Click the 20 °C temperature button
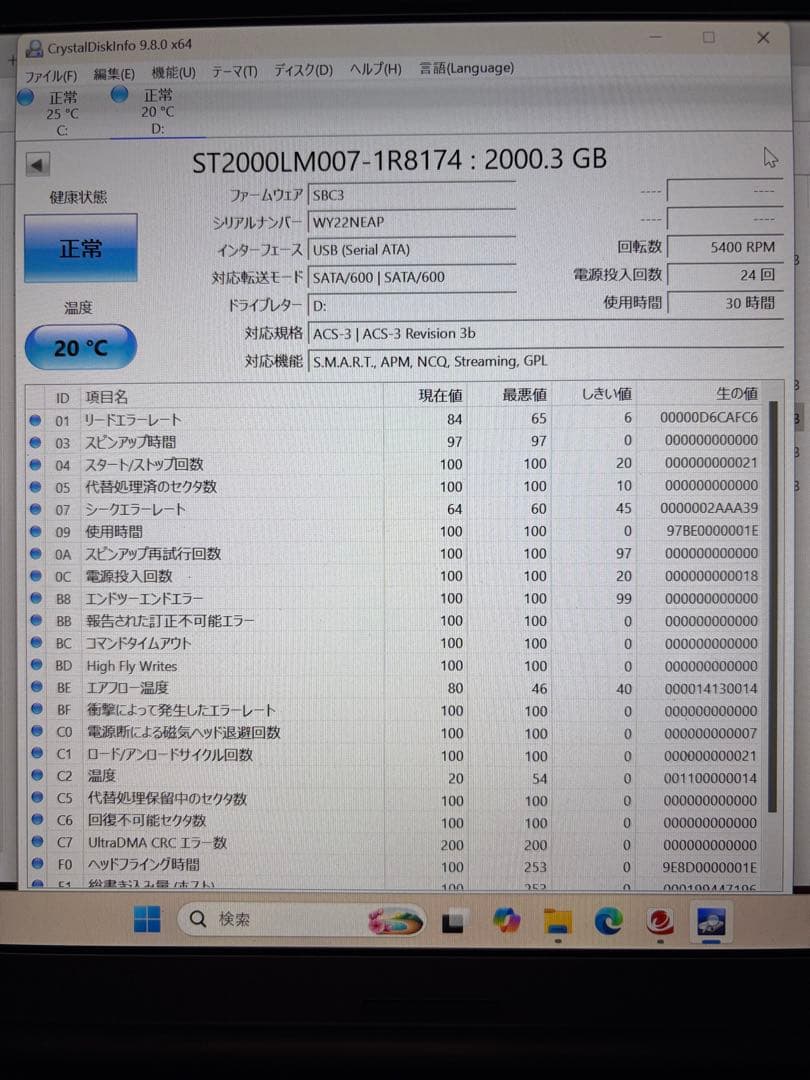This screenshot has width=810, height=1080. (81, 348)
